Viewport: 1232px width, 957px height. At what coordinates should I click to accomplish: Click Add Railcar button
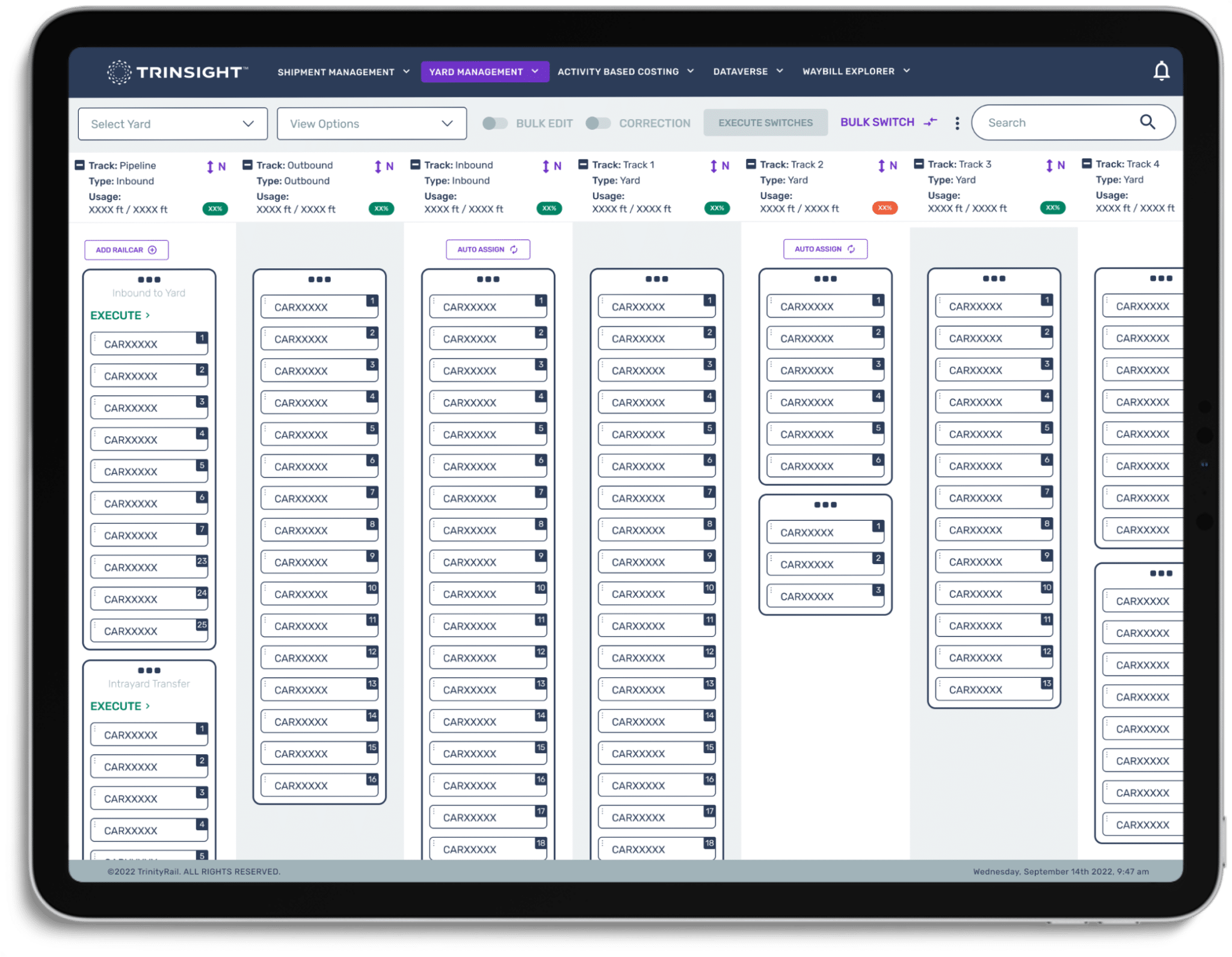126,250
